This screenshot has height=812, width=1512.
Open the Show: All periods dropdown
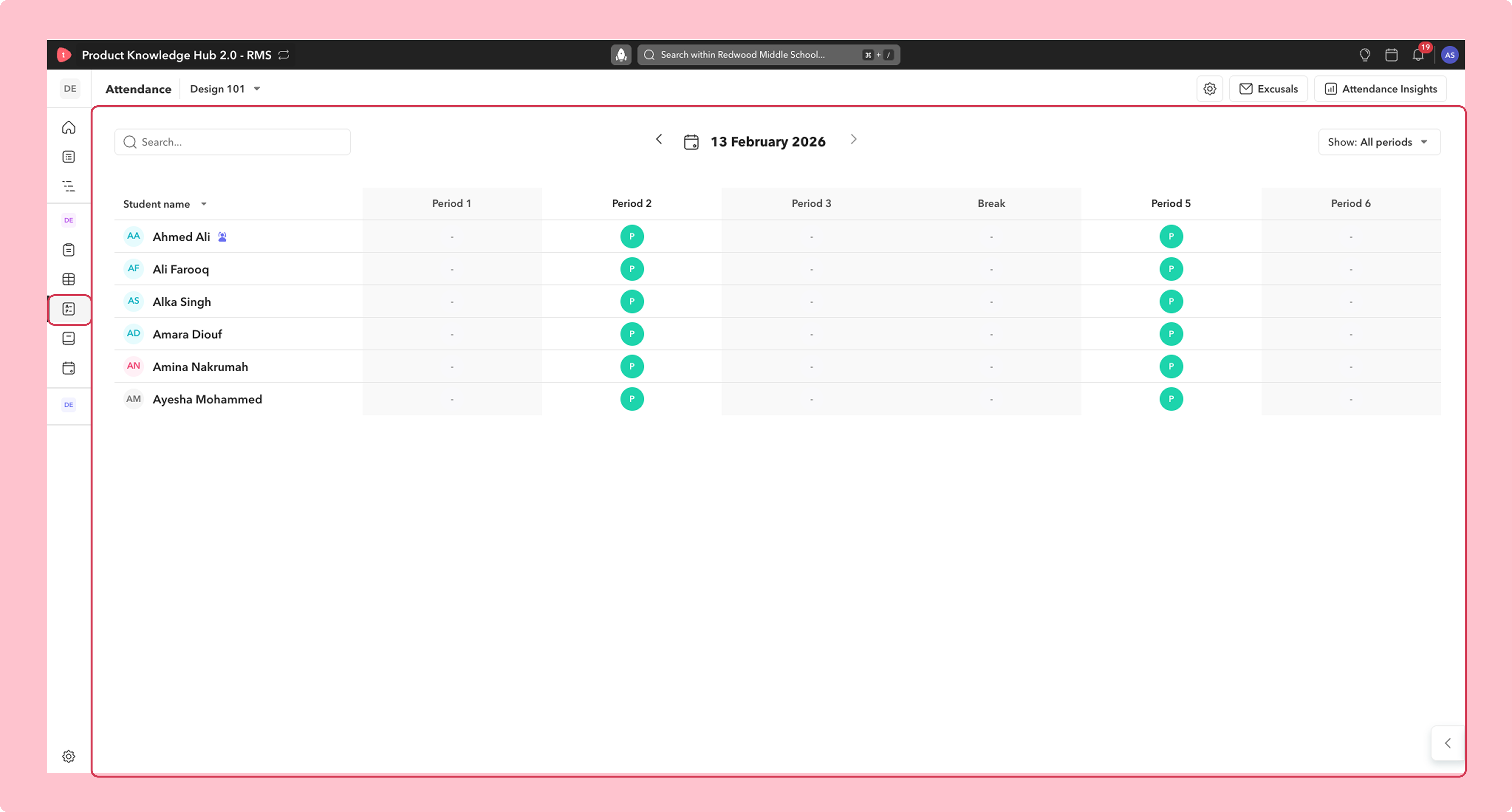tap(1379, 142)
